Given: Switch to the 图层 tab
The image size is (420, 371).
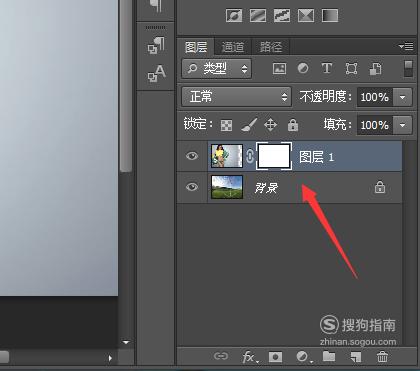Looking at the screenshot, I should (196, 47).
